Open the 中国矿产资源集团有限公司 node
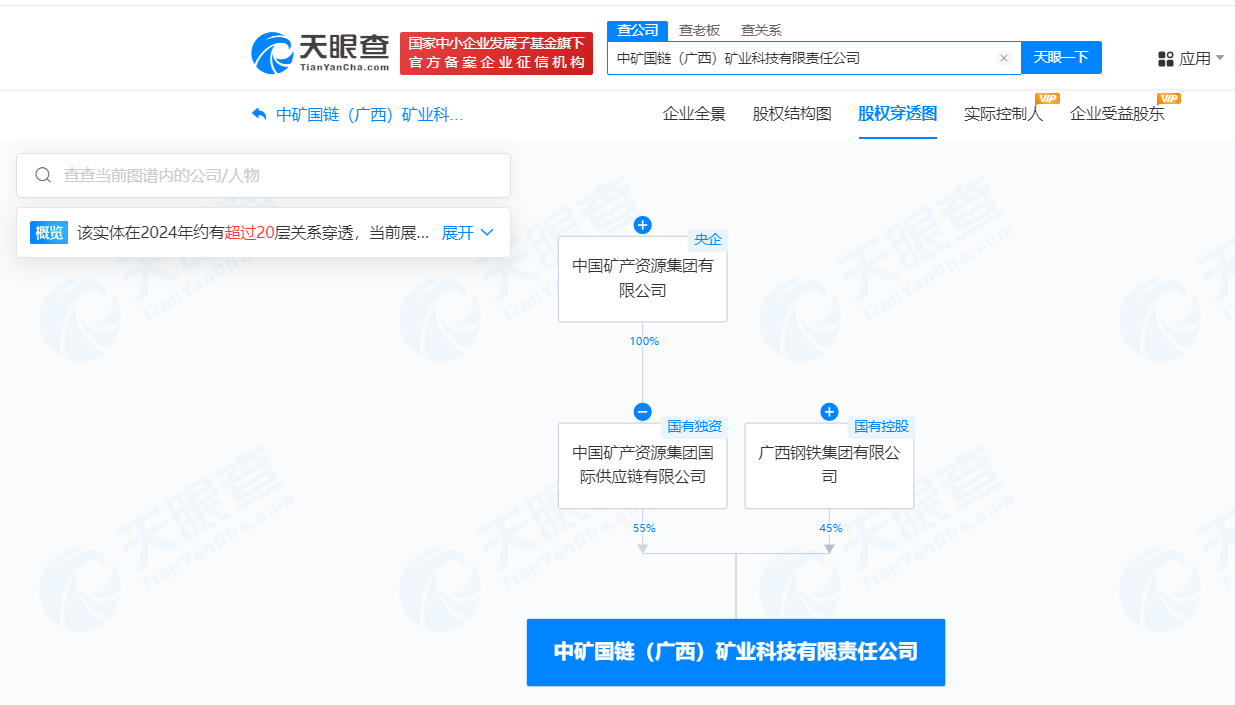 643,279
